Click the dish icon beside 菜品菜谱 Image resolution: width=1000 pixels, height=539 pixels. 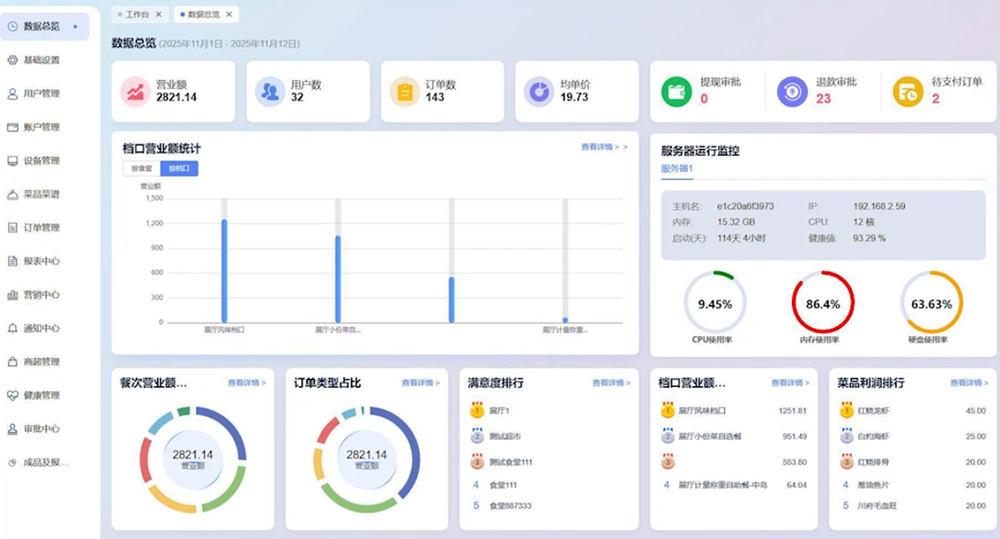12,195
